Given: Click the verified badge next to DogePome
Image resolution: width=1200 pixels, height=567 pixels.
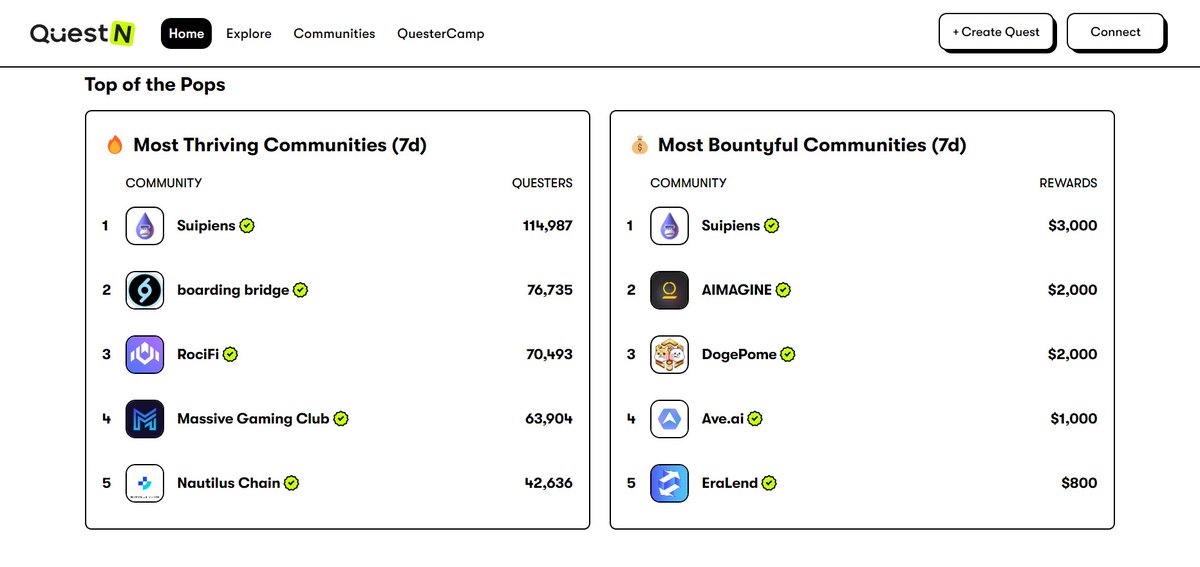Looking at the screenshot, I should pos(788,354).
